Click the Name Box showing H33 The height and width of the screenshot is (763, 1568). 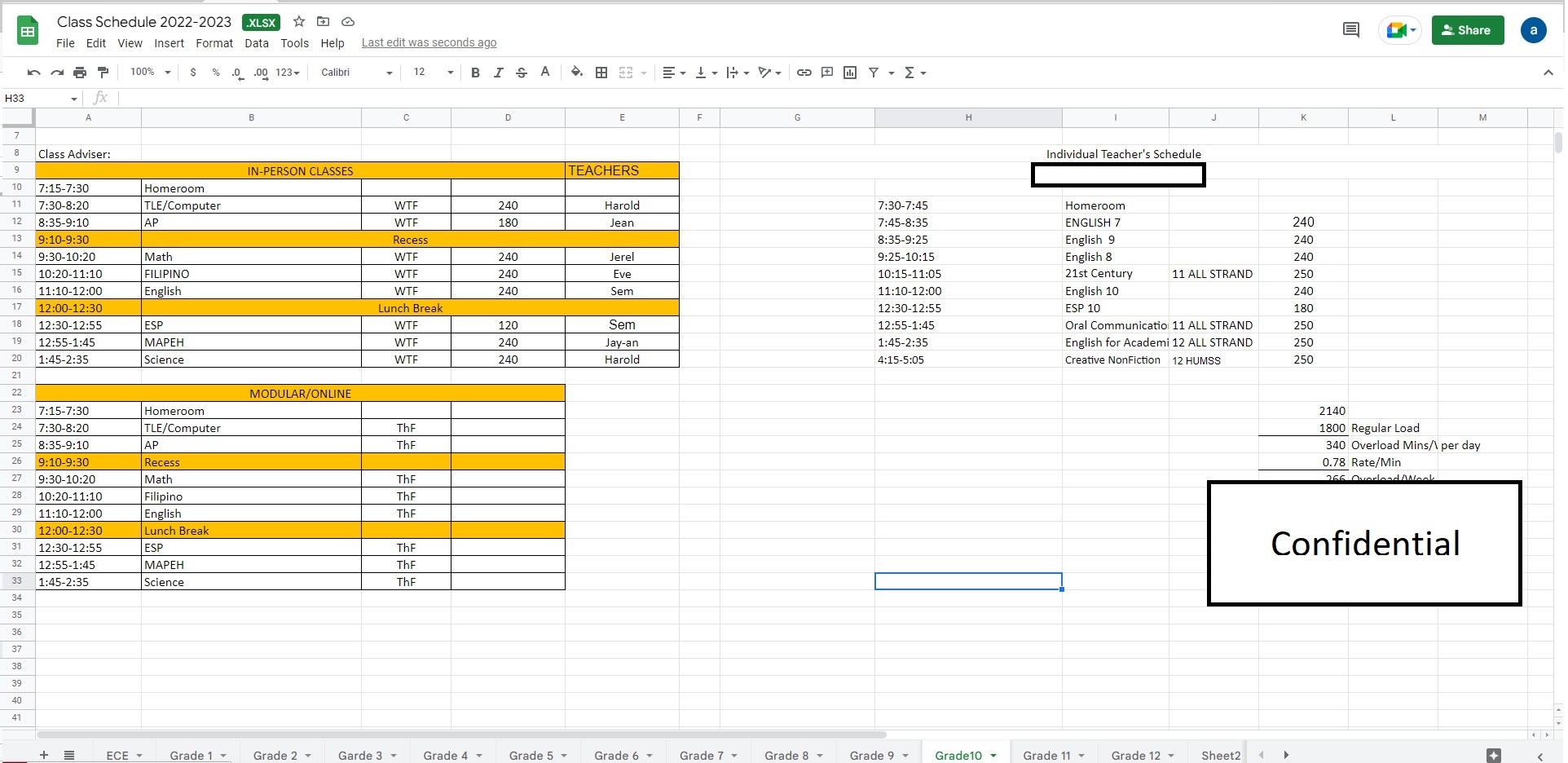point(41,99)
